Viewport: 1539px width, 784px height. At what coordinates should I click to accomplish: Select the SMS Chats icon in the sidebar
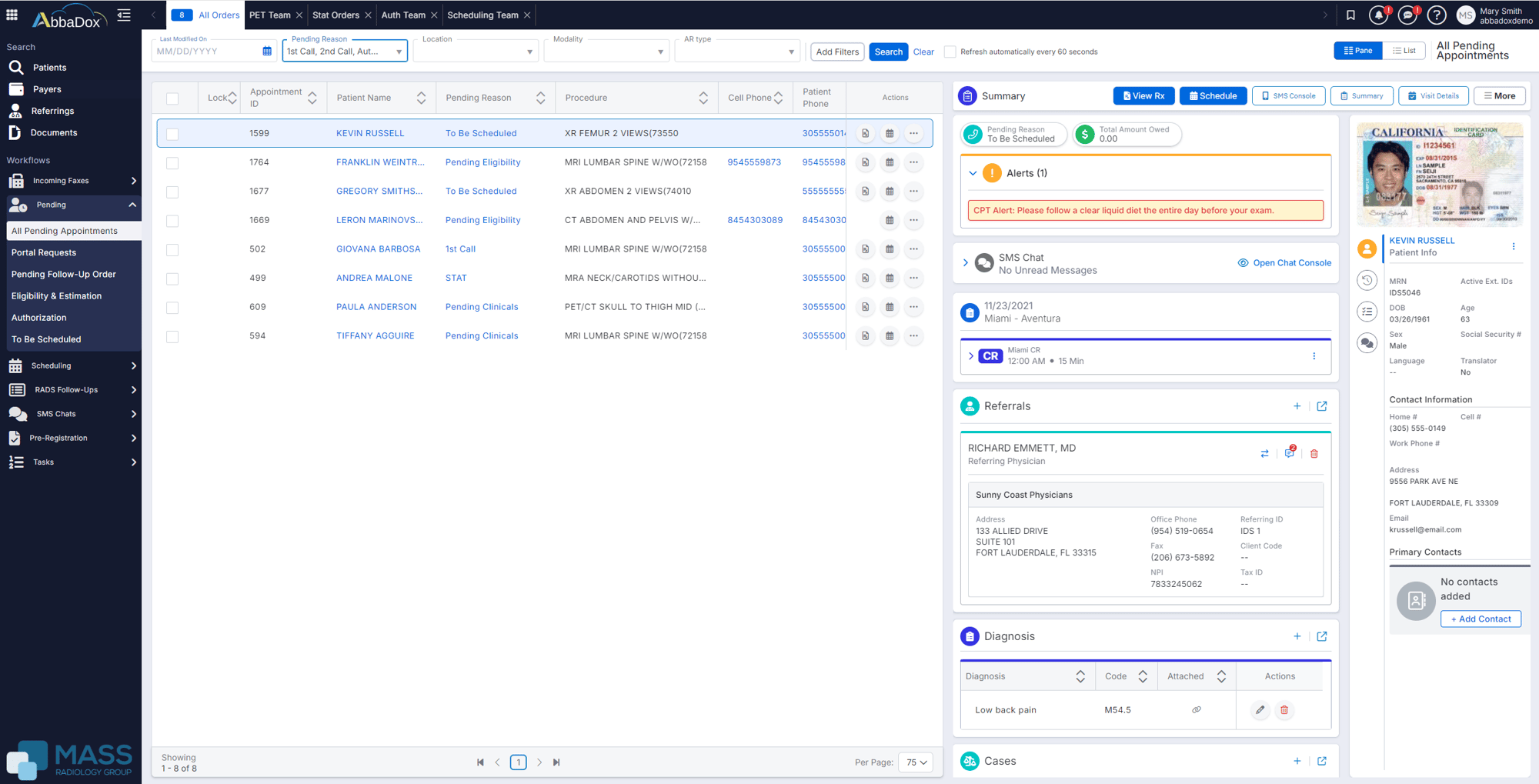point(18,413)
